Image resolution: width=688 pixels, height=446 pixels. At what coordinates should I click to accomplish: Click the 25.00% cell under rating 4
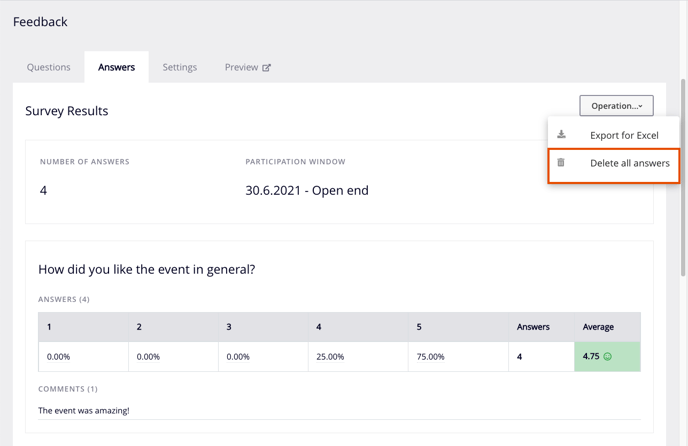click(x=358, y=356)
